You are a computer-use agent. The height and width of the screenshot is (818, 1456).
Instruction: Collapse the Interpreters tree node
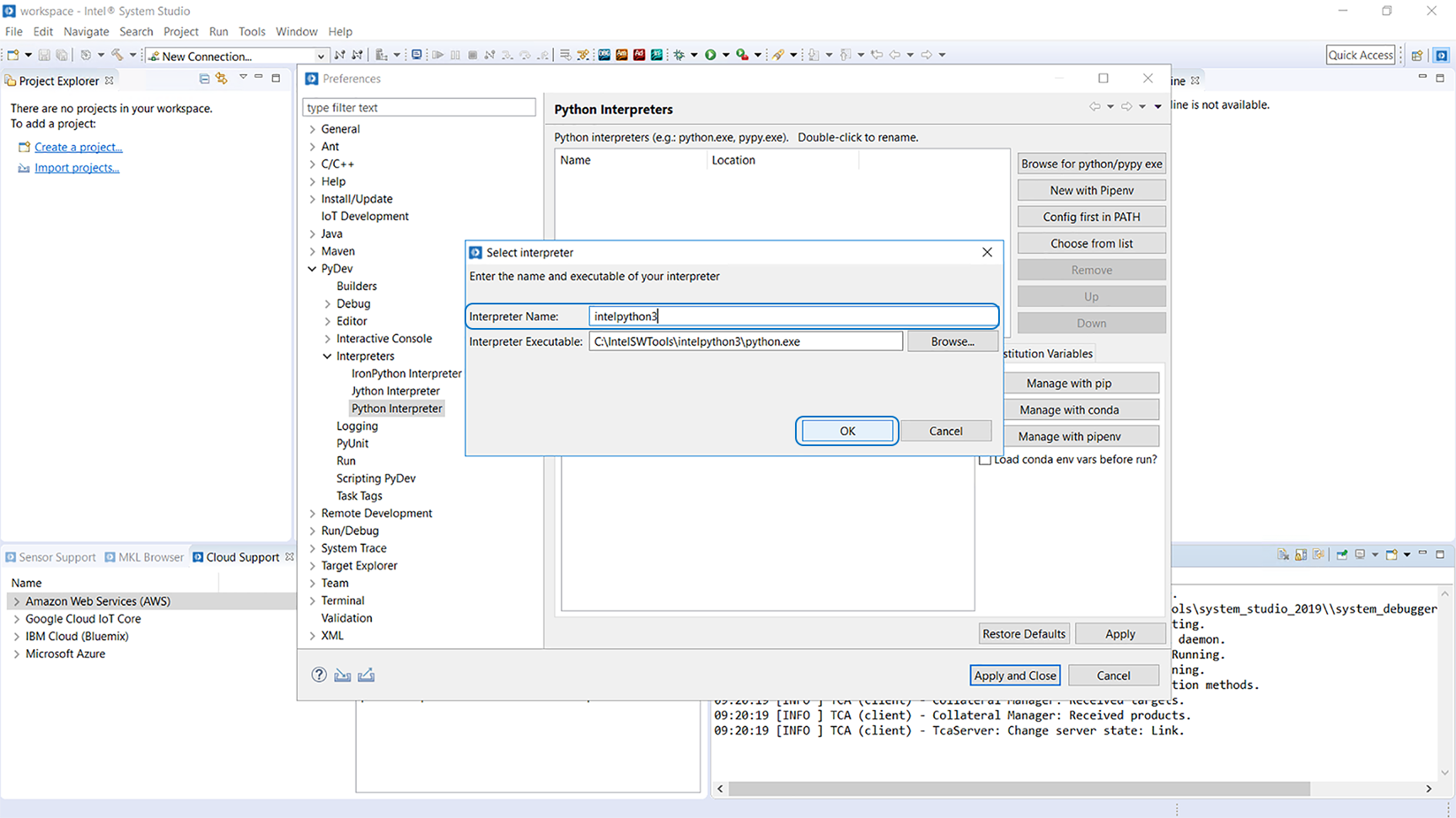(x=328, y=356)
